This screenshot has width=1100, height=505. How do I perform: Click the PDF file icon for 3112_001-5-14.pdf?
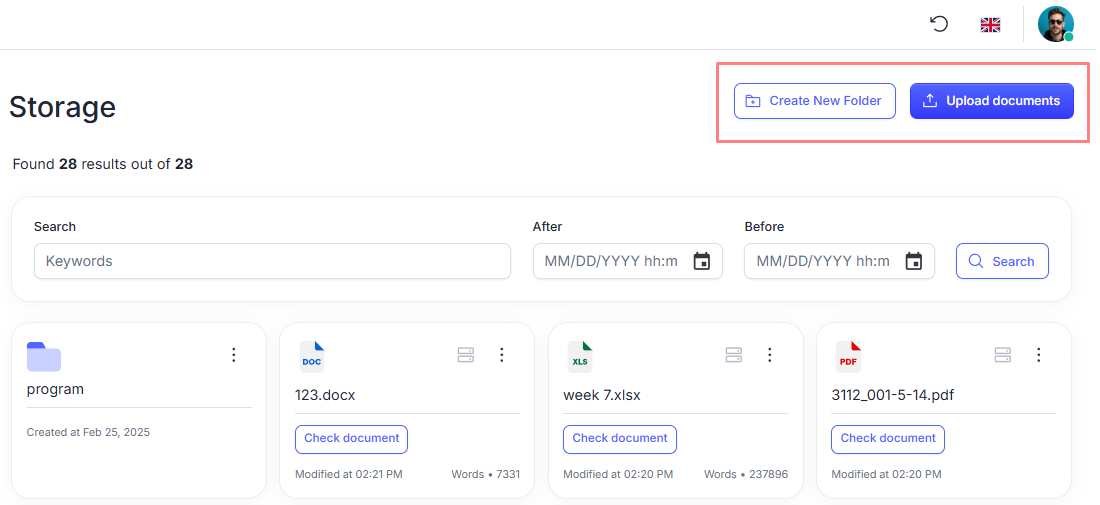point(848,357)
